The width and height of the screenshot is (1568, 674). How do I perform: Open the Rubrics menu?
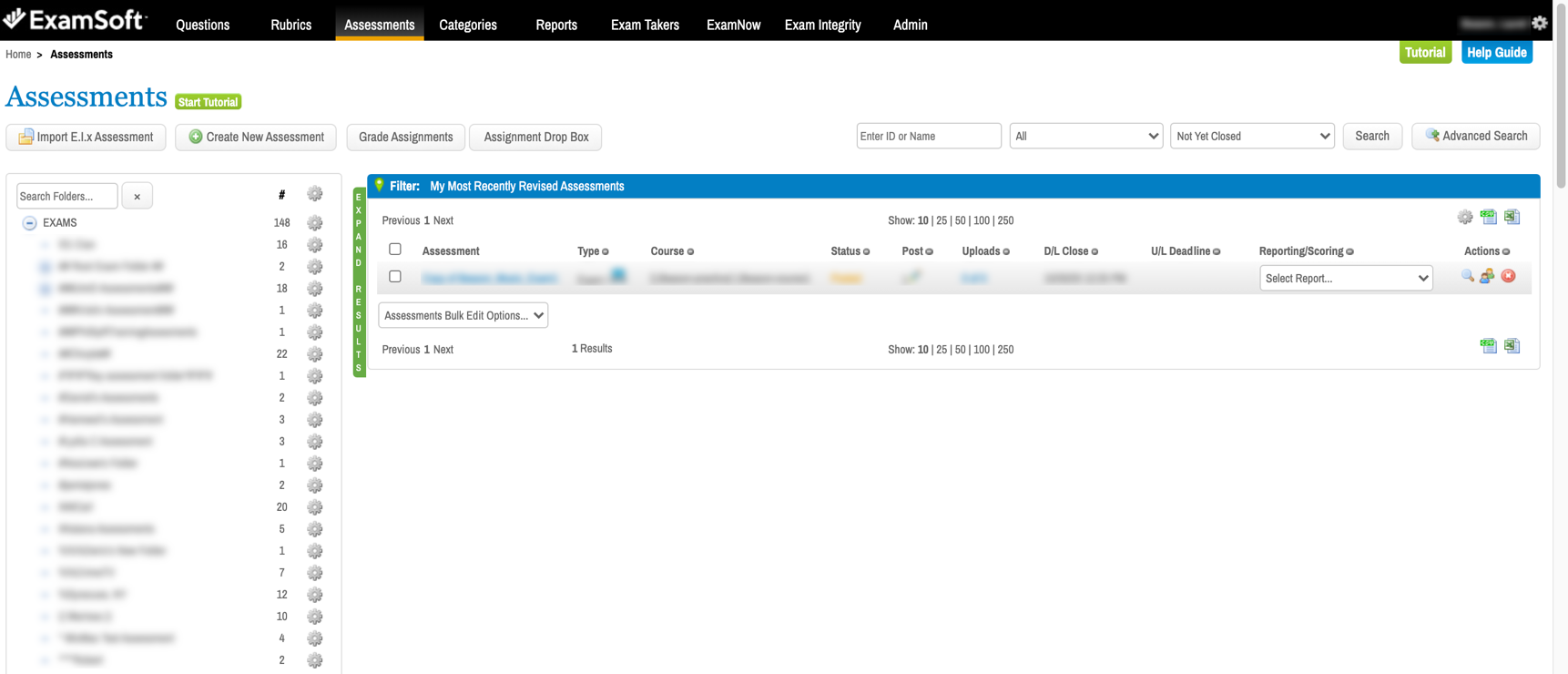click(x=291, y=25)
